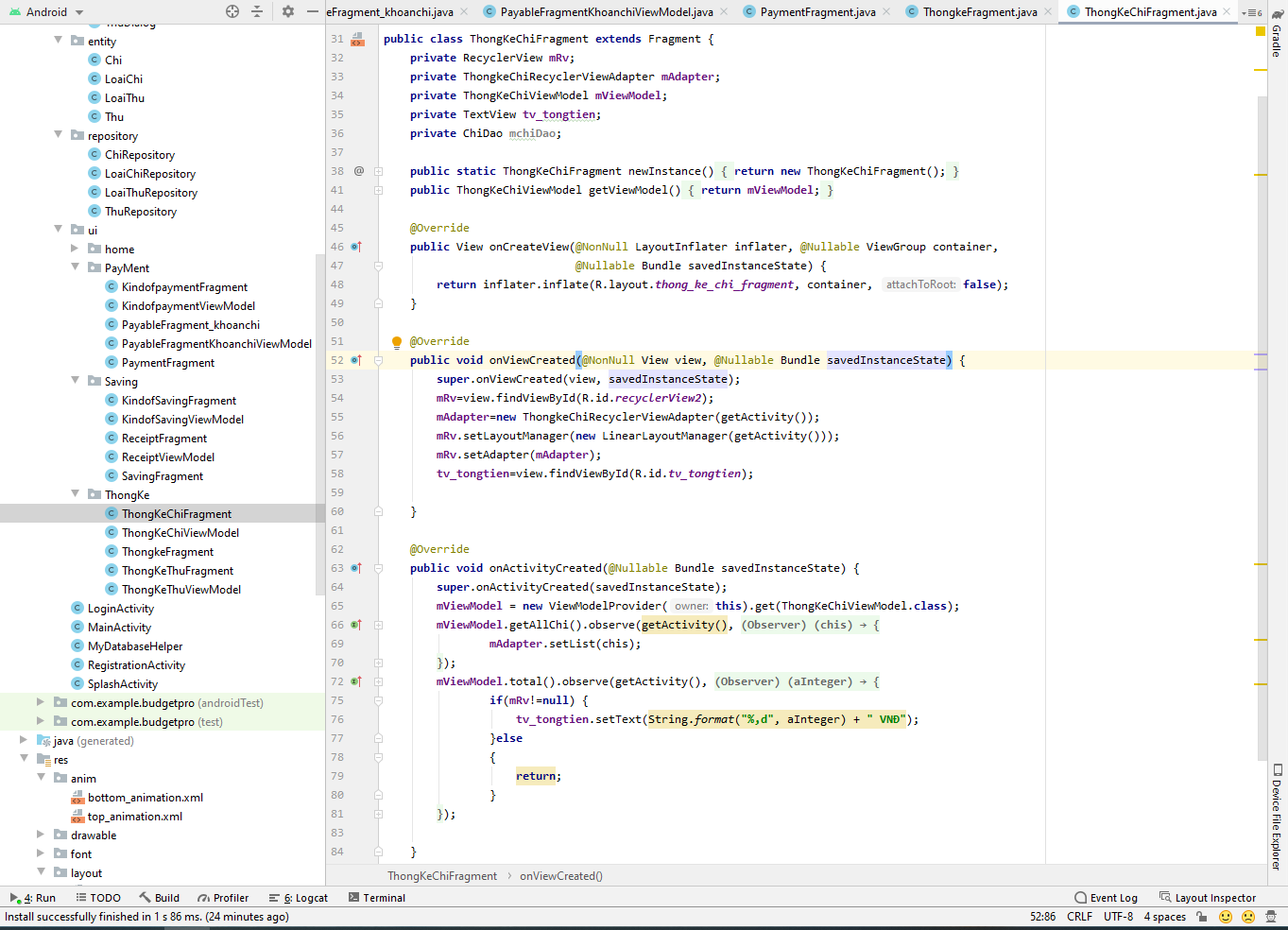
Task: Click ThongKeChiFragment in the breadcrumb bar
Action: tap(442, 876)
